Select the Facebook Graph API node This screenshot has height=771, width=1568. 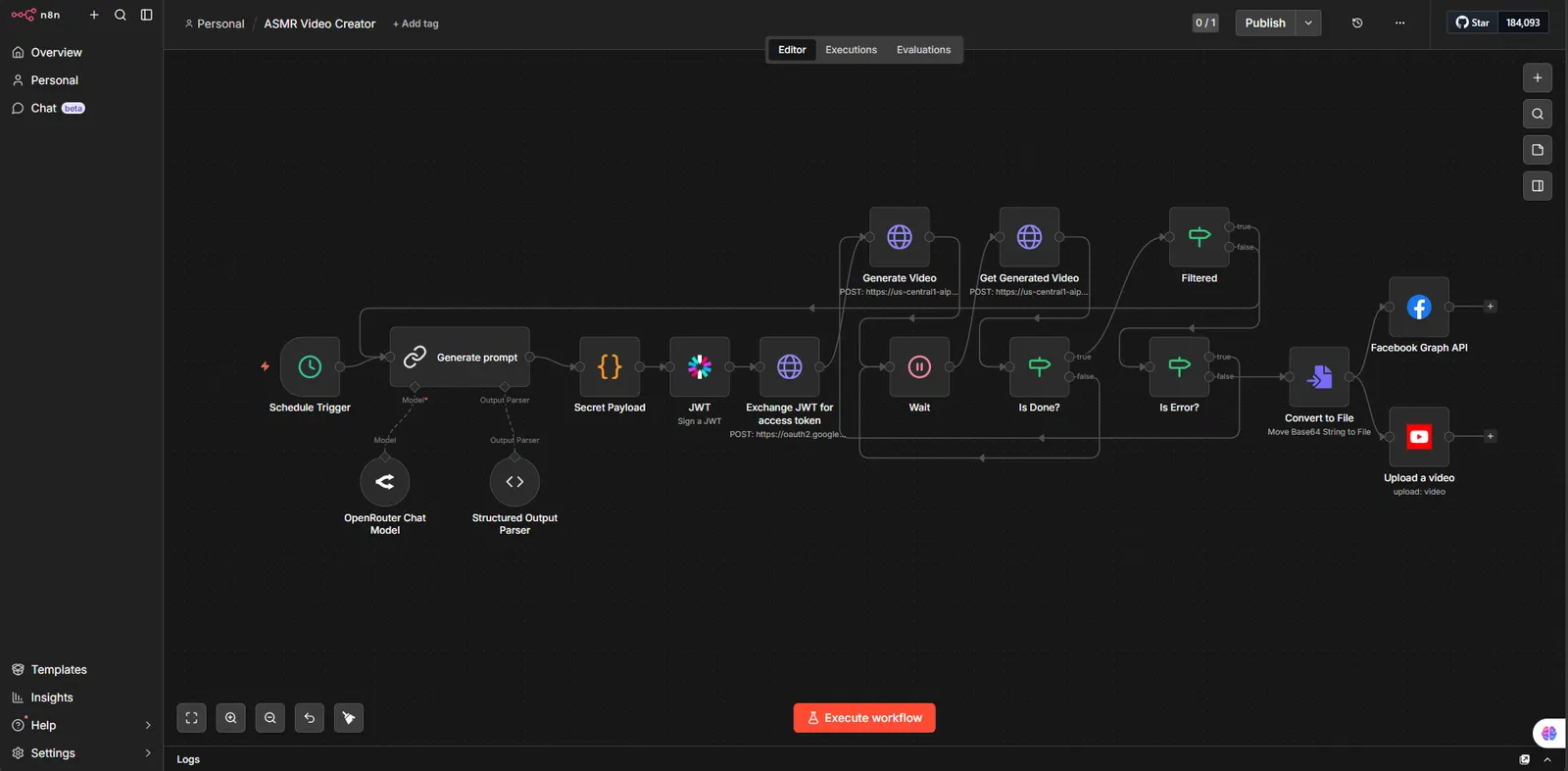pyautogui.click(x=1419, y=307)
